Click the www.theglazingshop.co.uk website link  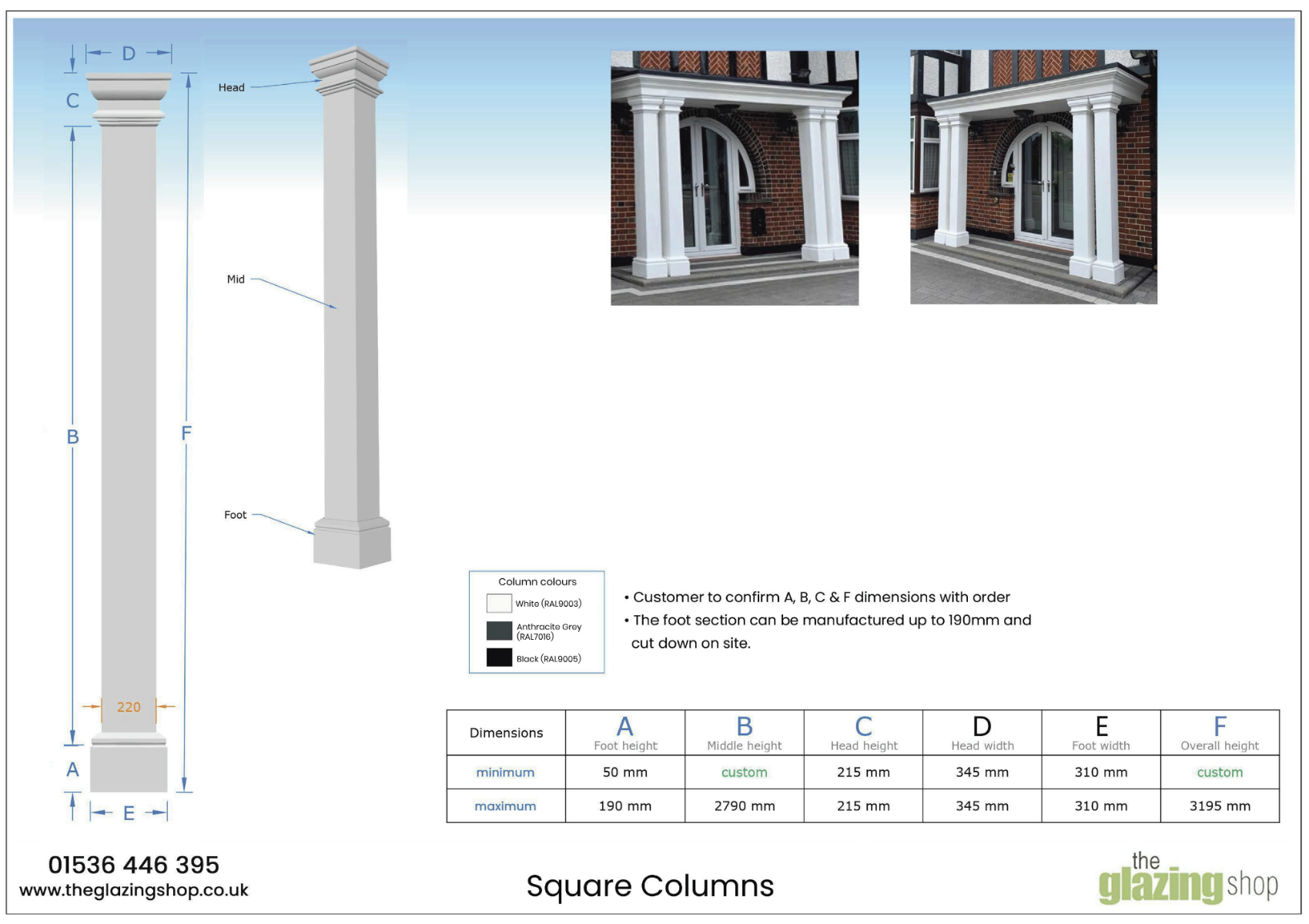pyautogui.click(x=134, y=890)
